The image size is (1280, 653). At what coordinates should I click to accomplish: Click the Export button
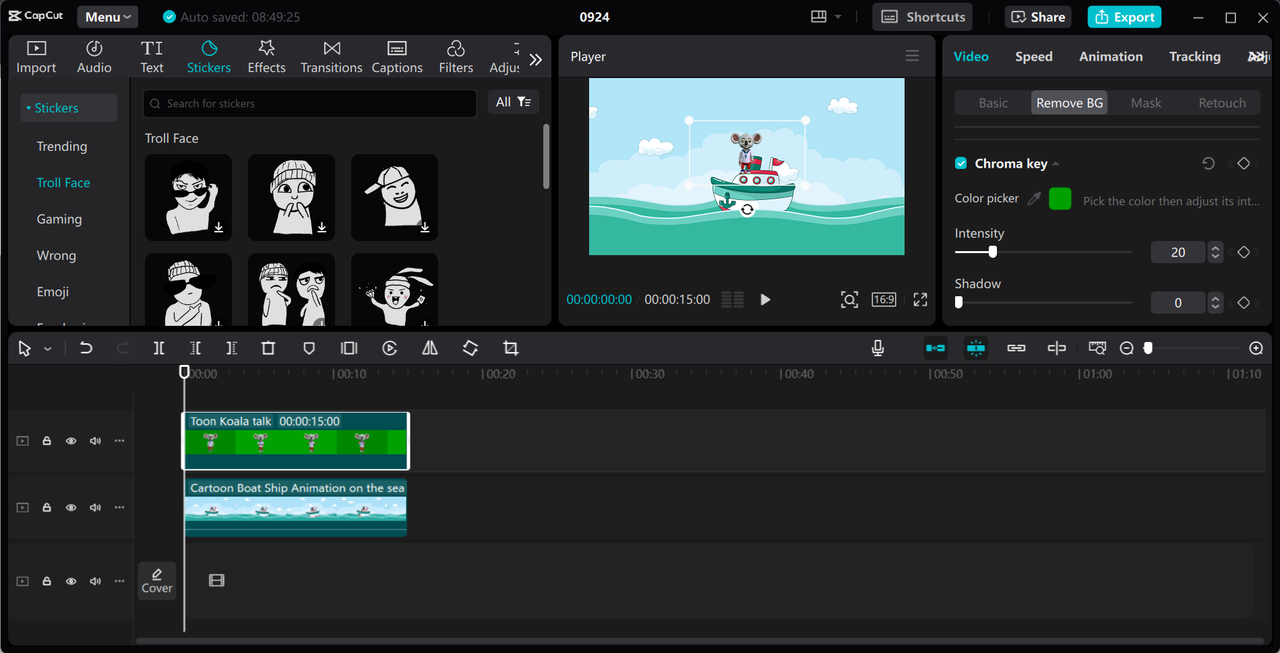point(1124,17)
